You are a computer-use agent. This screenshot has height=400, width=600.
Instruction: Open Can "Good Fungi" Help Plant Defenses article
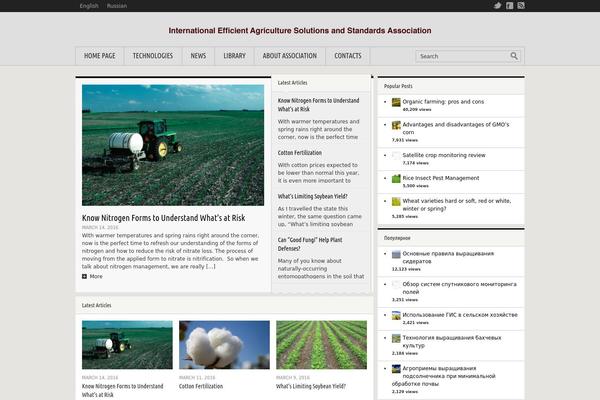pyautogui.click(x=310, y=244)
